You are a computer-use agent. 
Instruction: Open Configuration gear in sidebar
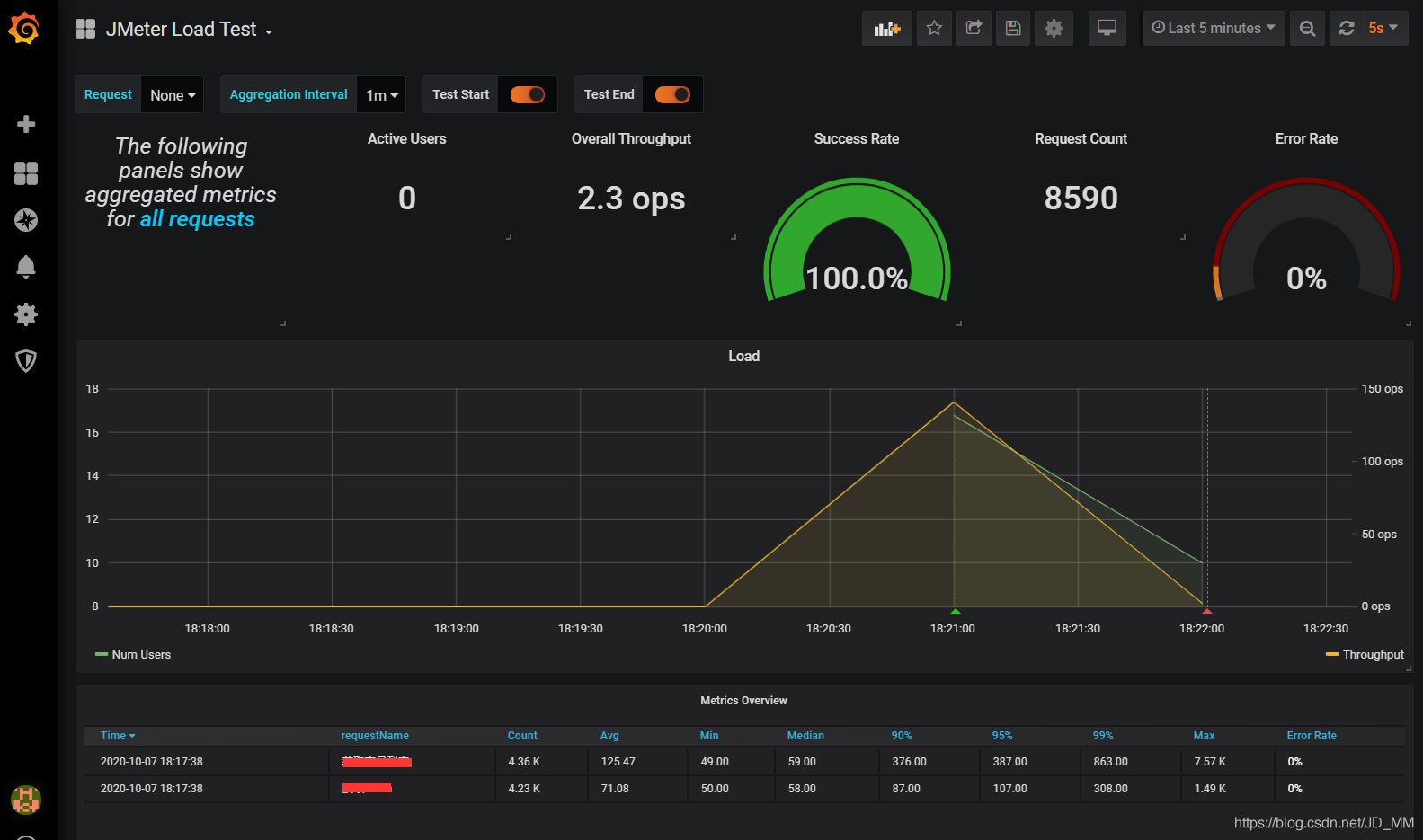pyautogui.click(x=26, y=314)
